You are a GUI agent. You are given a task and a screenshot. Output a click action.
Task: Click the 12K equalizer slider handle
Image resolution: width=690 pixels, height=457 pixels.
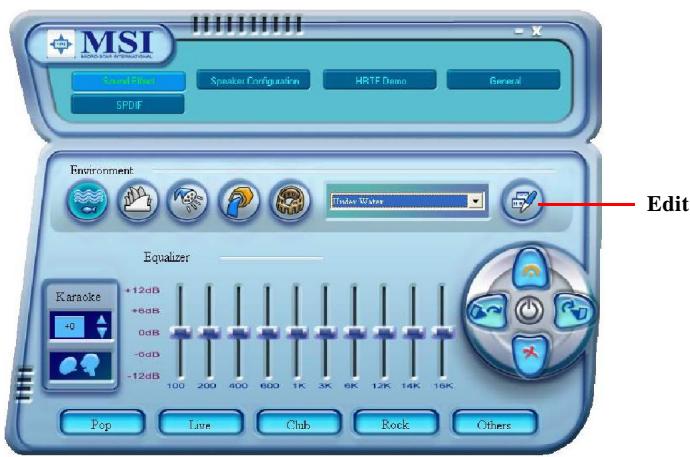(x=384, y=333)
